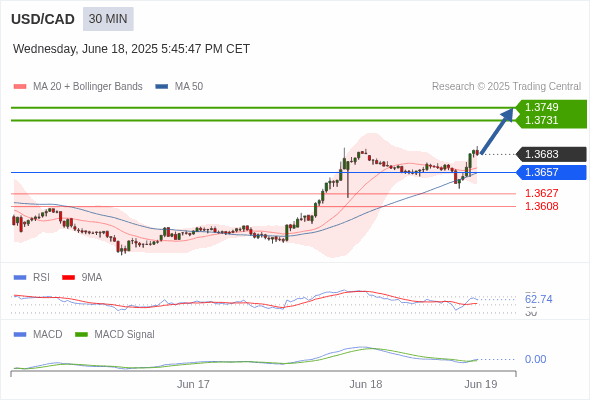Screen dimensions: 590x400
Task: Click the RSI value 62.74
Action: click(x=538, y=299)
